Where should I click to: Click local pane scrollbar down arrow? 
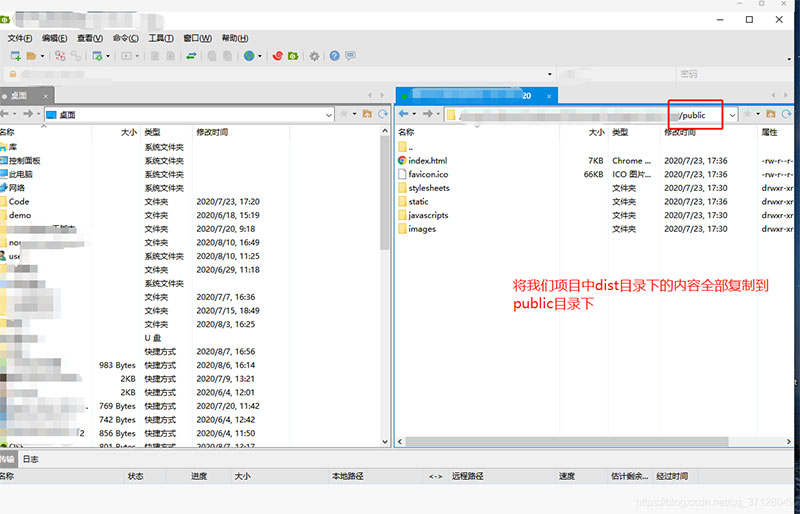385,442
